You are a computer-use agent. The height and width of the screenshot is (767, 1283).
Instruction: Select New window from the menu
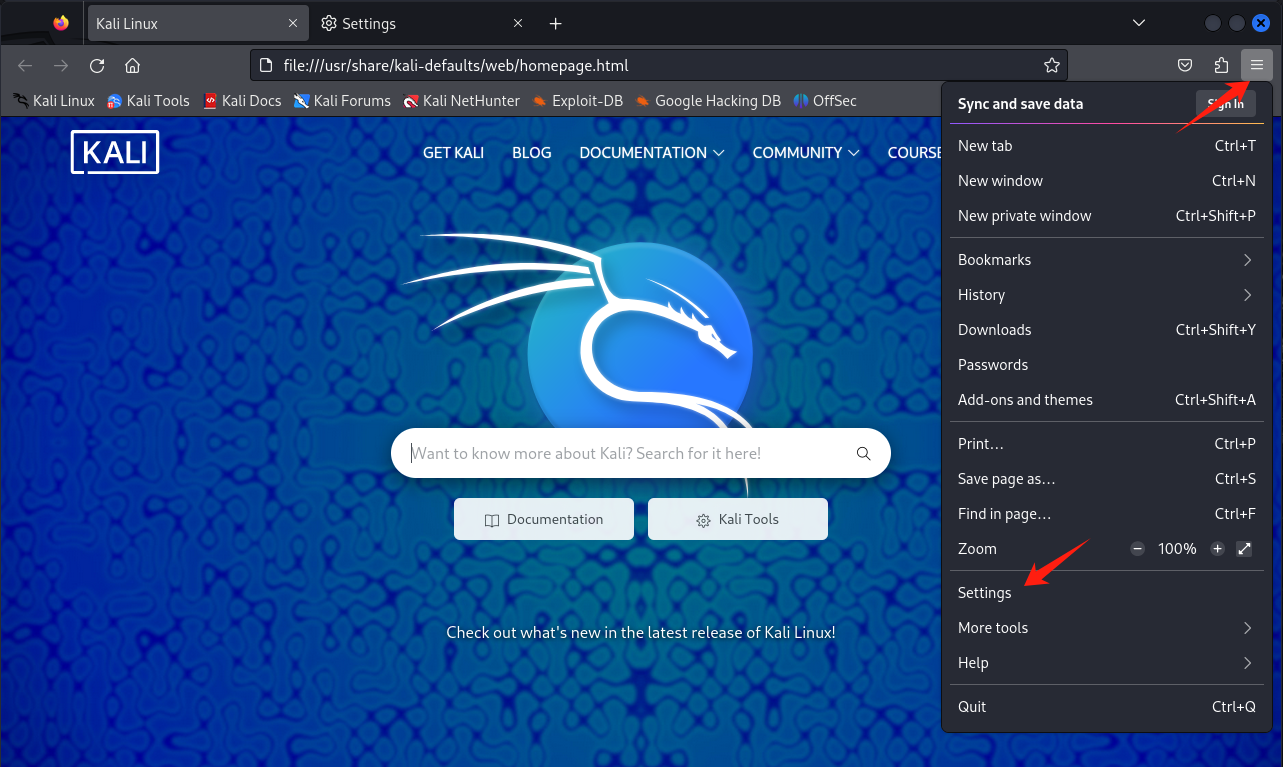click(1107, 181)
